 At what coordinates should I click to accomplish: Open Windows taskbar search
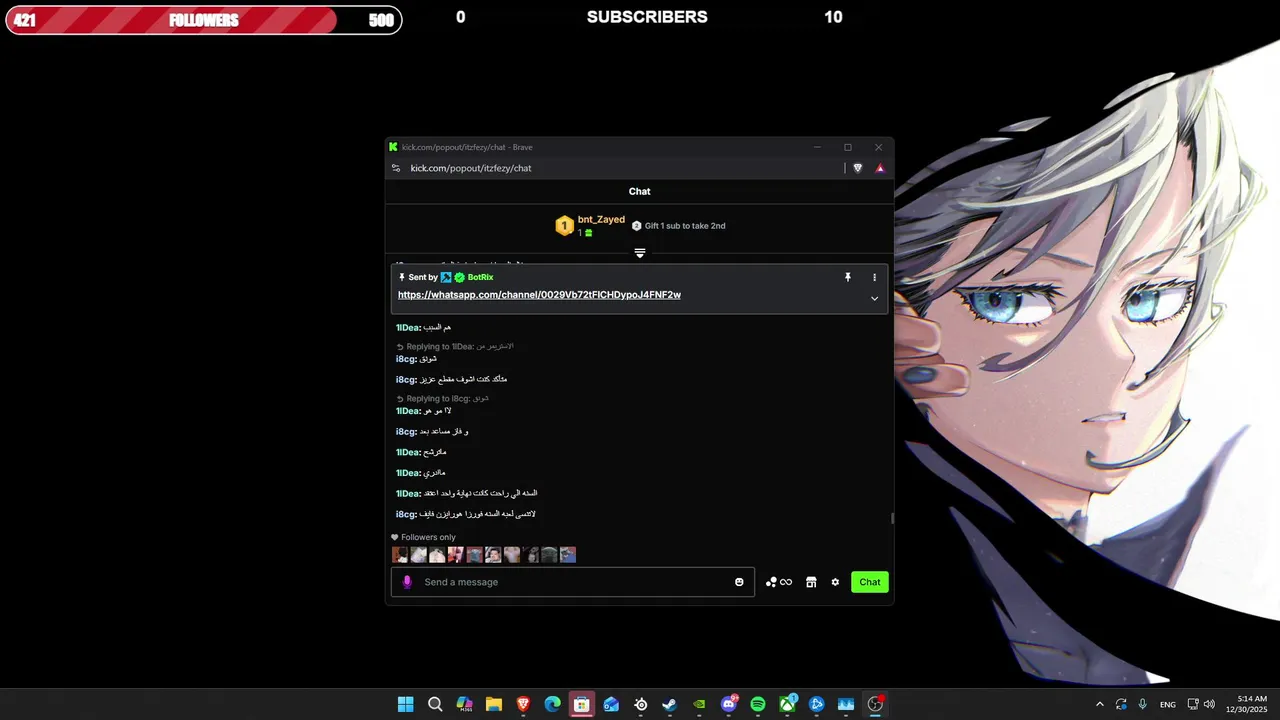click(435, 704)
